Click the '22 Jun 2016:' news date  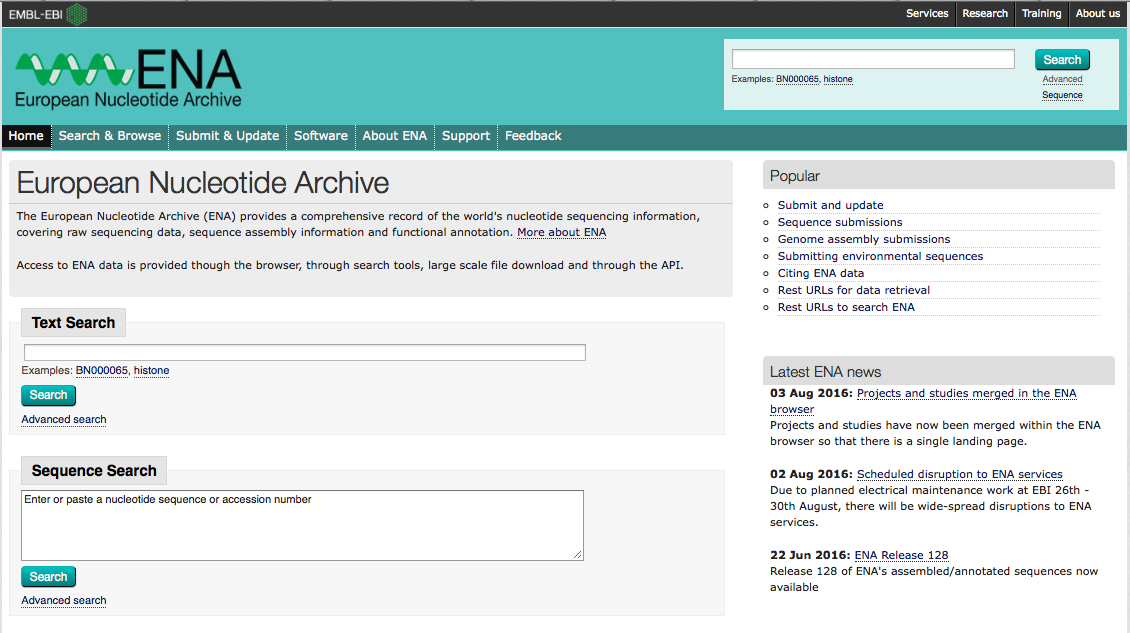pos(810,555)
